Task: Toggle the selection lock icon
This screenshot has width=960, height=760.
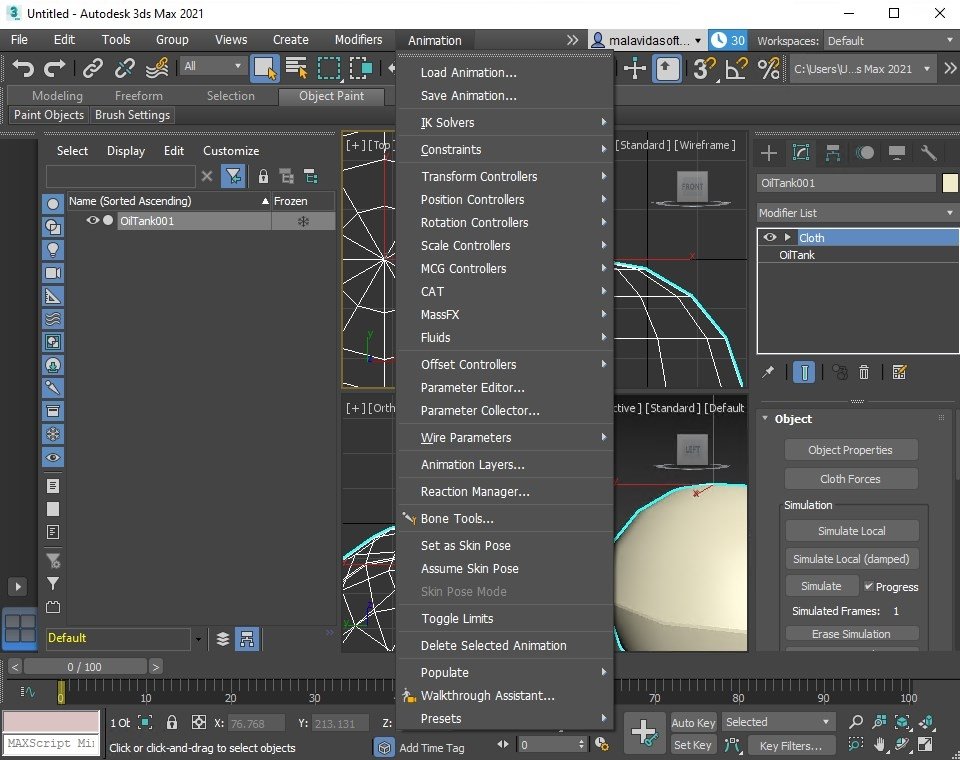Action: tap(172, 722)
